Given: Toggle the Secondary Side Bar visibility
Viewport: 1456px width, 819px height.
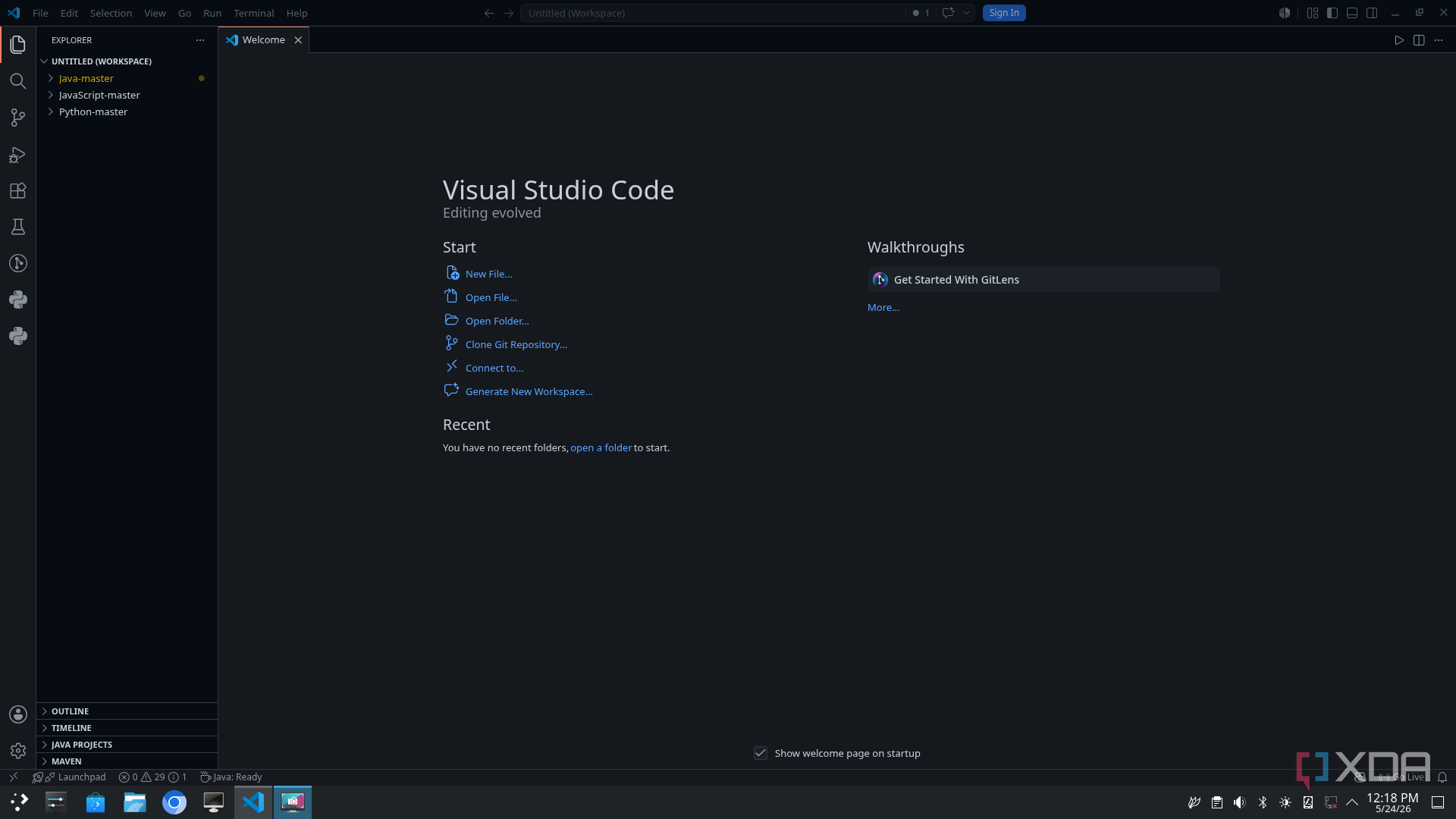Looking at the screenshot, I should pos(1372,13).
